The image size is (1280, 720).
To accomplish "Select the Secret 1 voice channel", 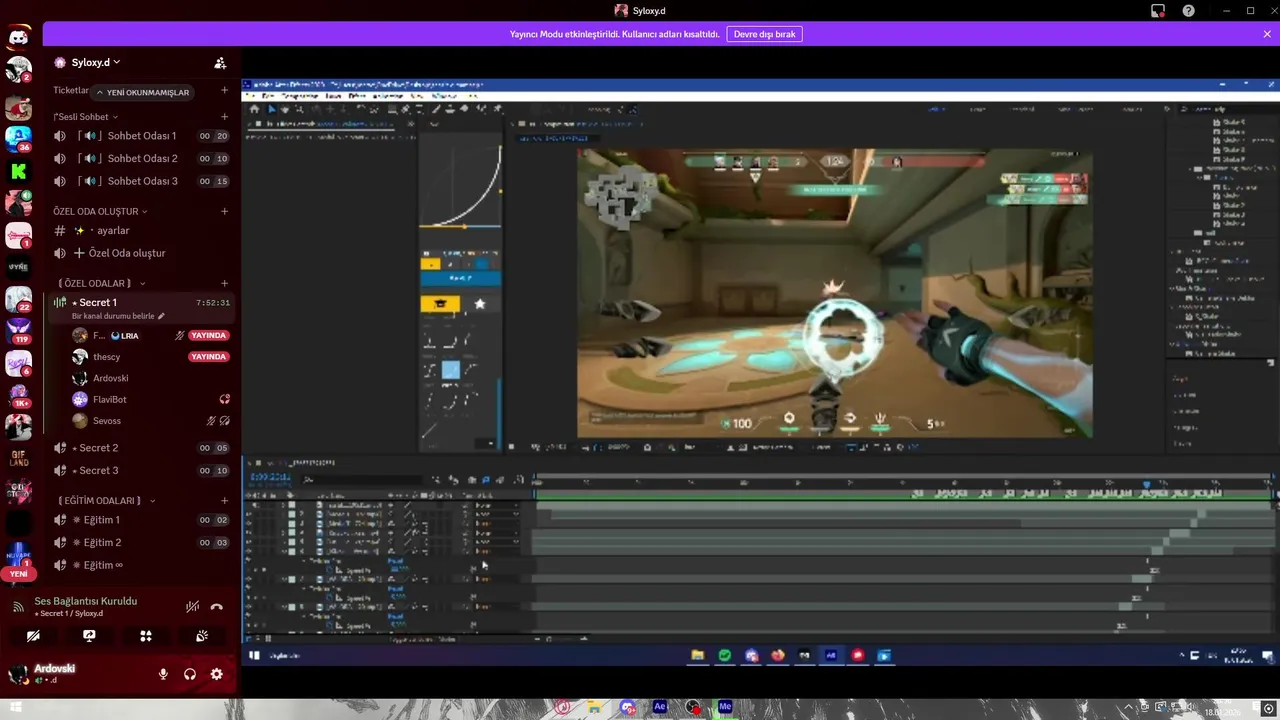I will pyautogui.click(x=141, y=302).
